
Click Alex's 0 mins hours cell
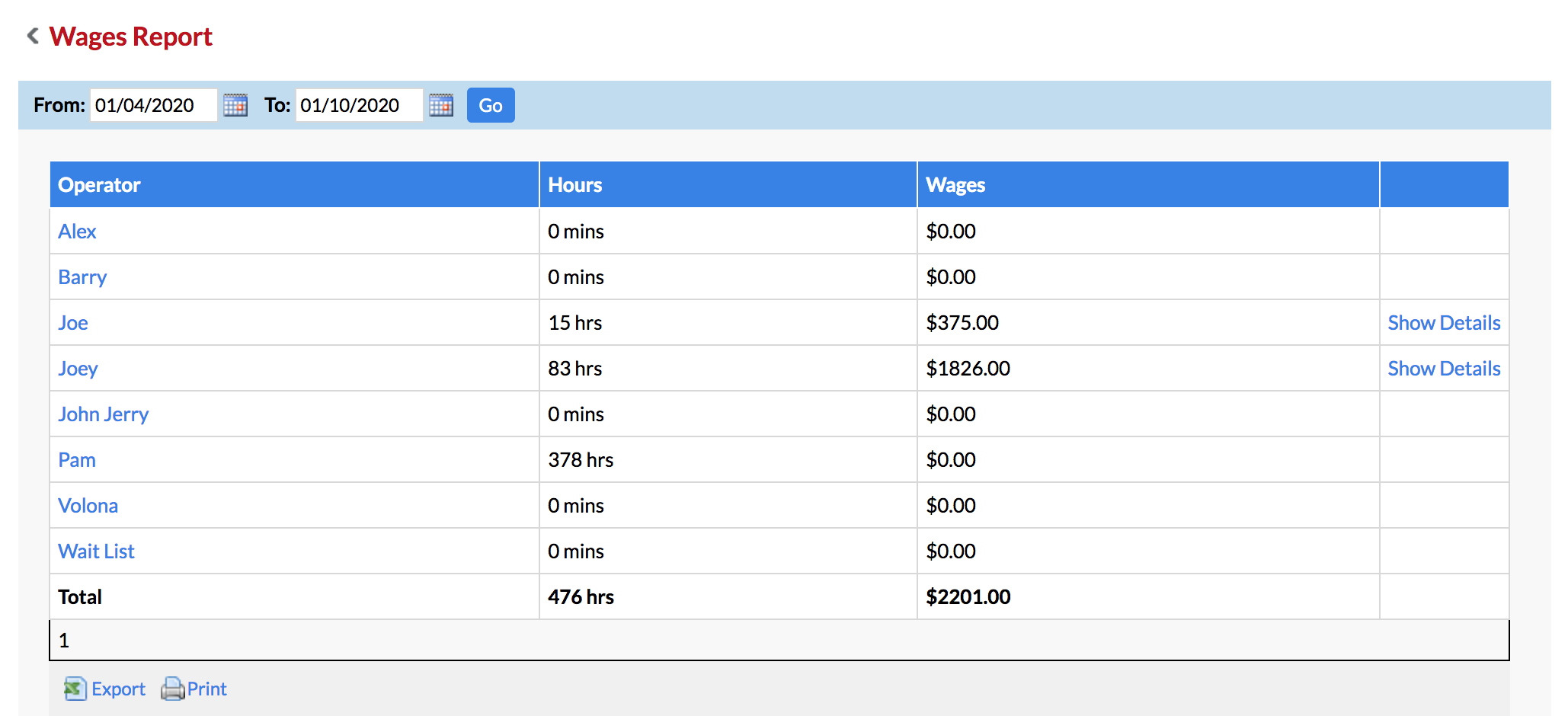(728, 232)
